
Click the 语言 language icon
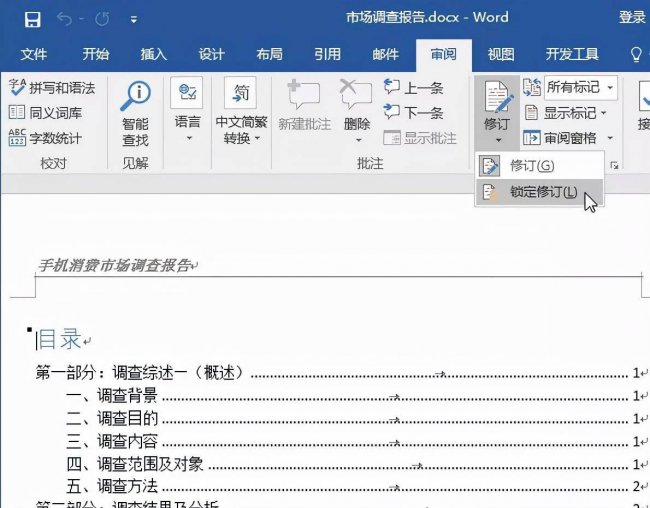pyautogui.click(x=187, y=93)
